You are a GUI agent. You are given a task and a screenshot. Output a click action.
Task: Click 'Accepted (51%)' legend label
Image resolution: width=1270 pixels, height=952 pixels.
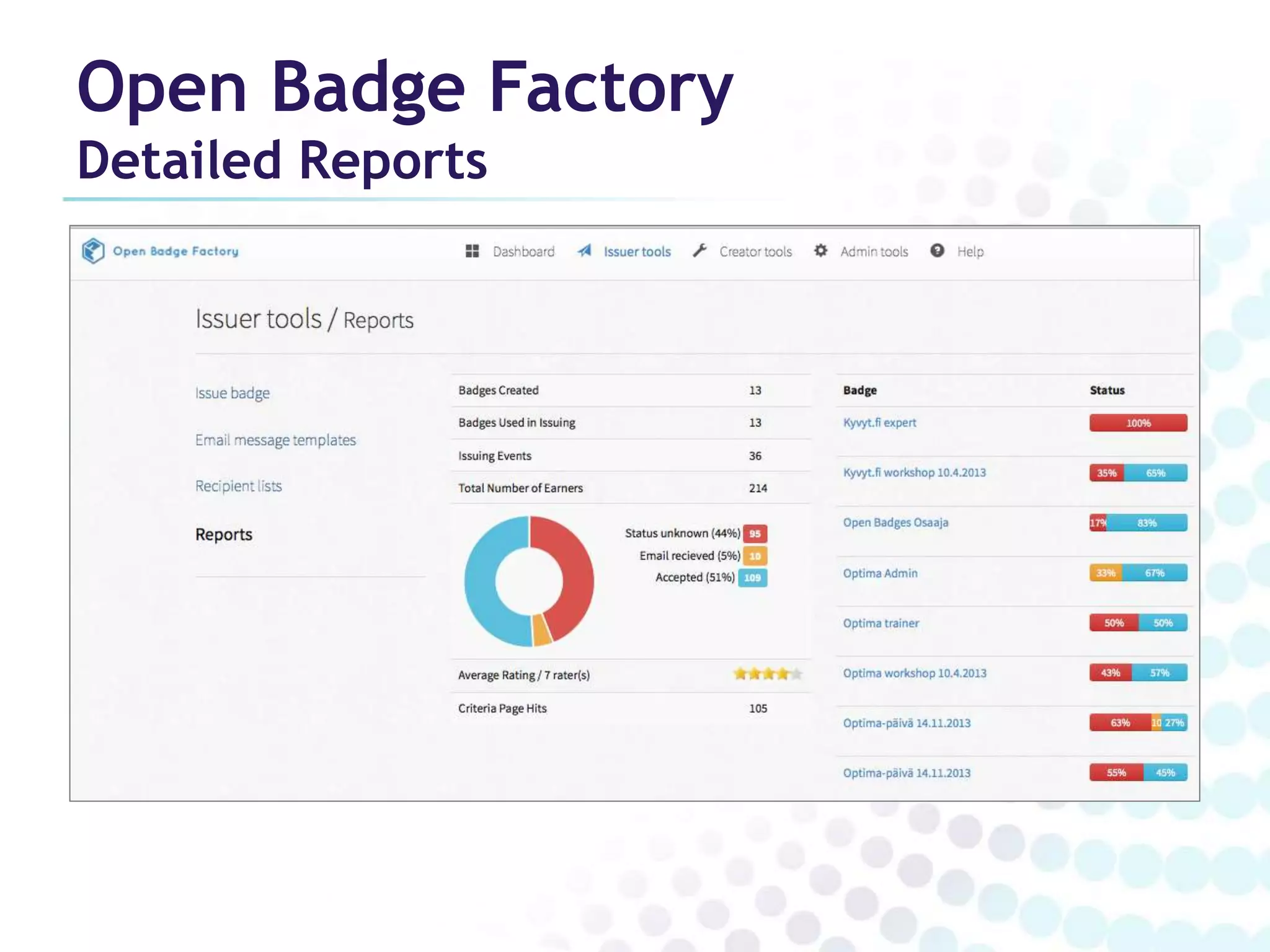tap(695, 578)
